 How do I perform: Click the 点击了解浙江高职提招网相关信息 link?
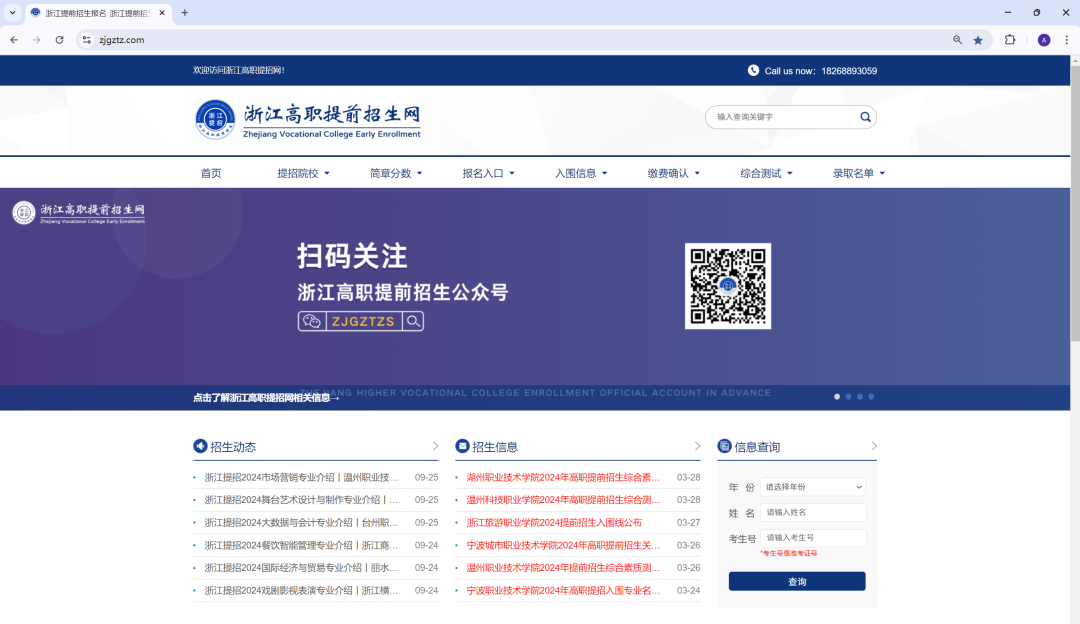[266, 397]
